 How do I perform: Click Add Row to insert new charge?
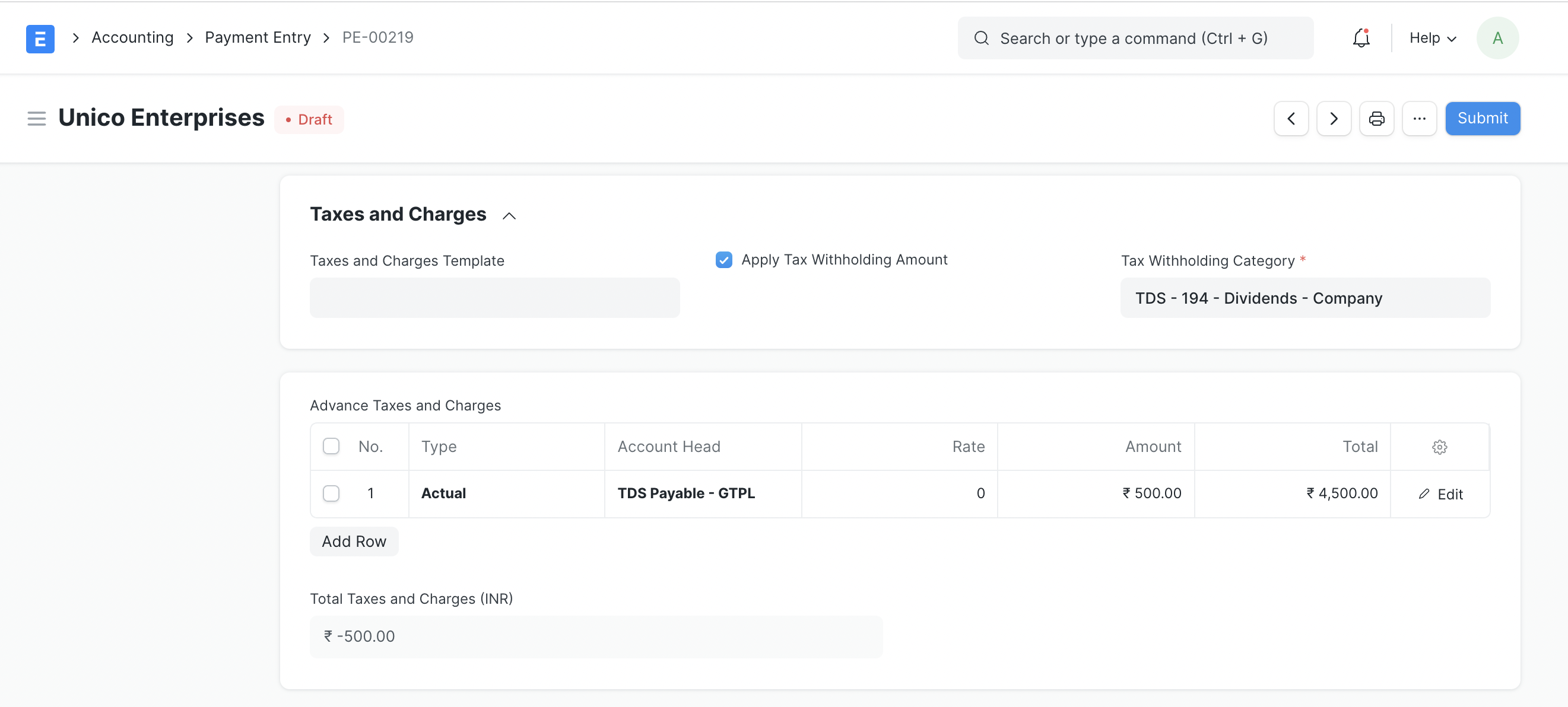[354, 540]
